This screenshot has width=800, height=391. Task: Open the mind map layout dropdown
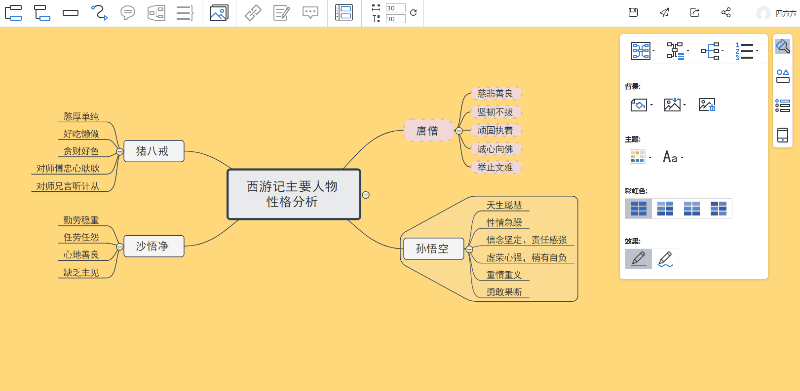click(x=642, y=51)
